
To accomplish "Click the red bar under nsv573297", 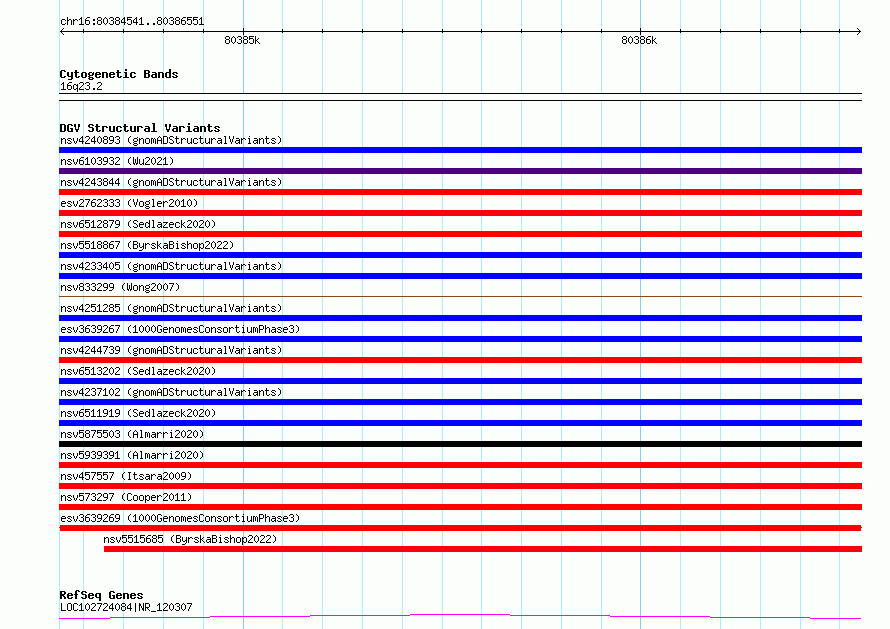I will (x=460, y=507).
